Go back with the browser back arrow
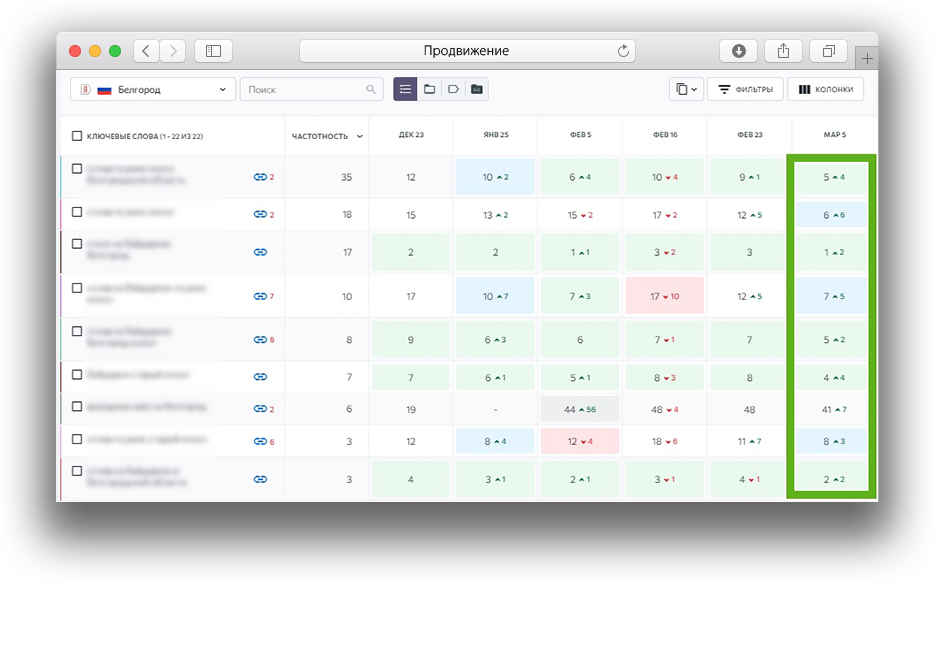Screen dimensions: 935x654 [x=146, y=51]
